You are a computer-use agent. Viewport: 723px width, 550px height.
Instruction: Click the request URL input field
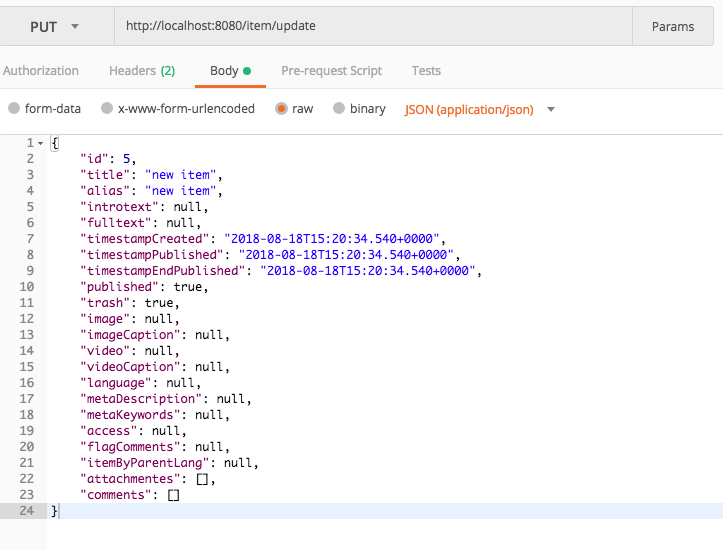(x=373, y=26)
